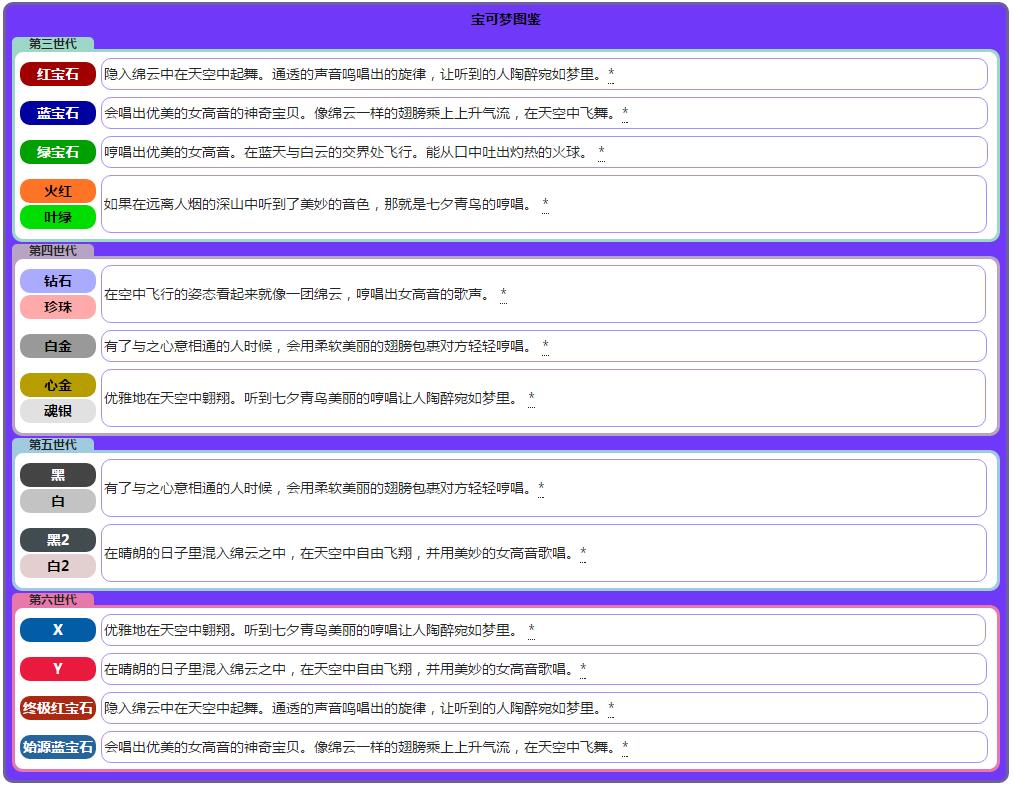The width and height of the screenshot is (1013, 787).
Task: Select the 珍珠 version label
Action: [x=57, y=307]
